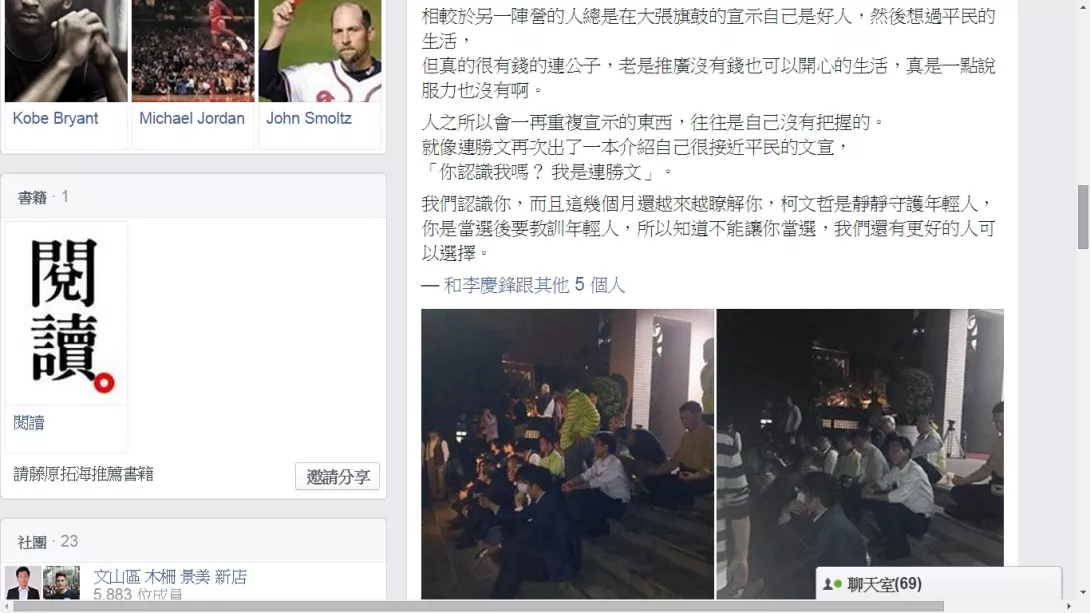Expand the 聊天室(69) chat bar

coord(938,584)
